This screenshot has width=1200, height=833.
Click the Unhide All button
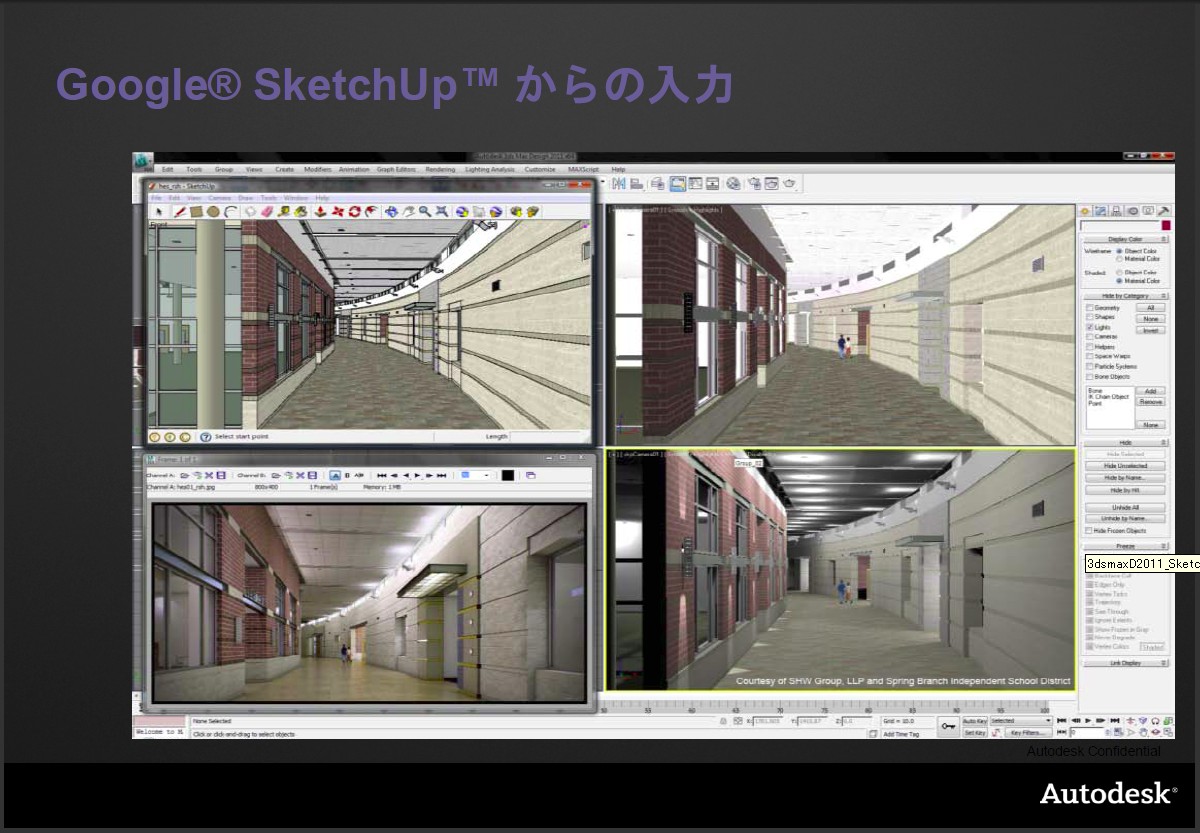tap(1125, 508)
